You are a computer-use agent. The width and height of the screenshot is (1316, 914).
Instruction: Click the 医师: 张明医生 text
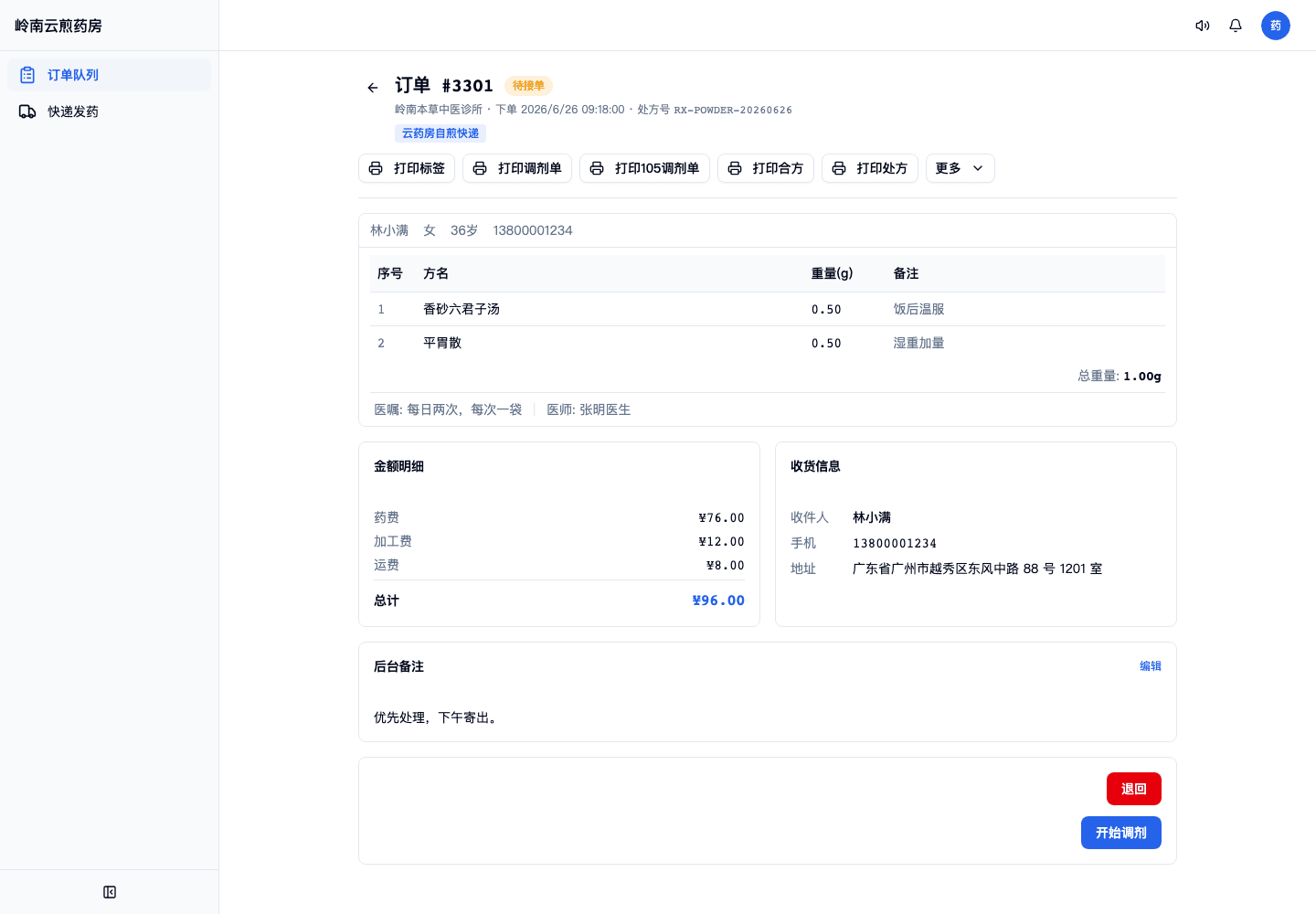(589, 409)
